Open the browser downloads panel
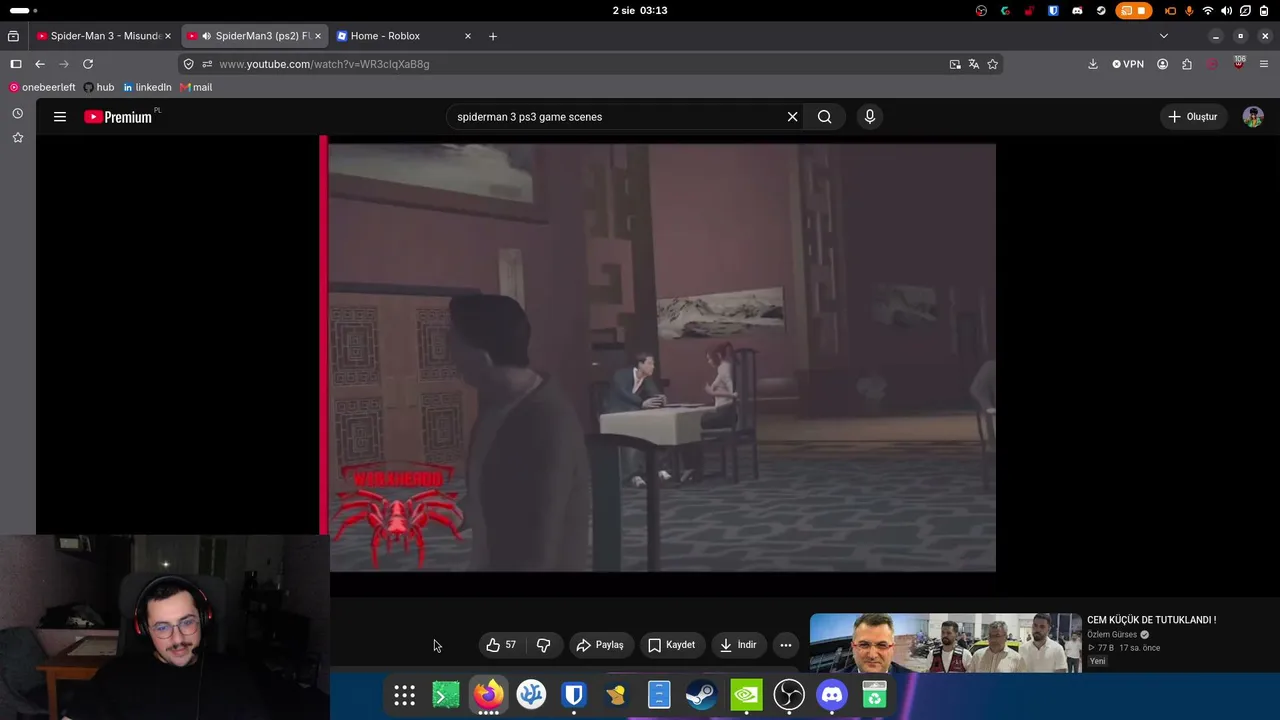This screenshot has width=1280, height=720. click(x=1093, y=64)
